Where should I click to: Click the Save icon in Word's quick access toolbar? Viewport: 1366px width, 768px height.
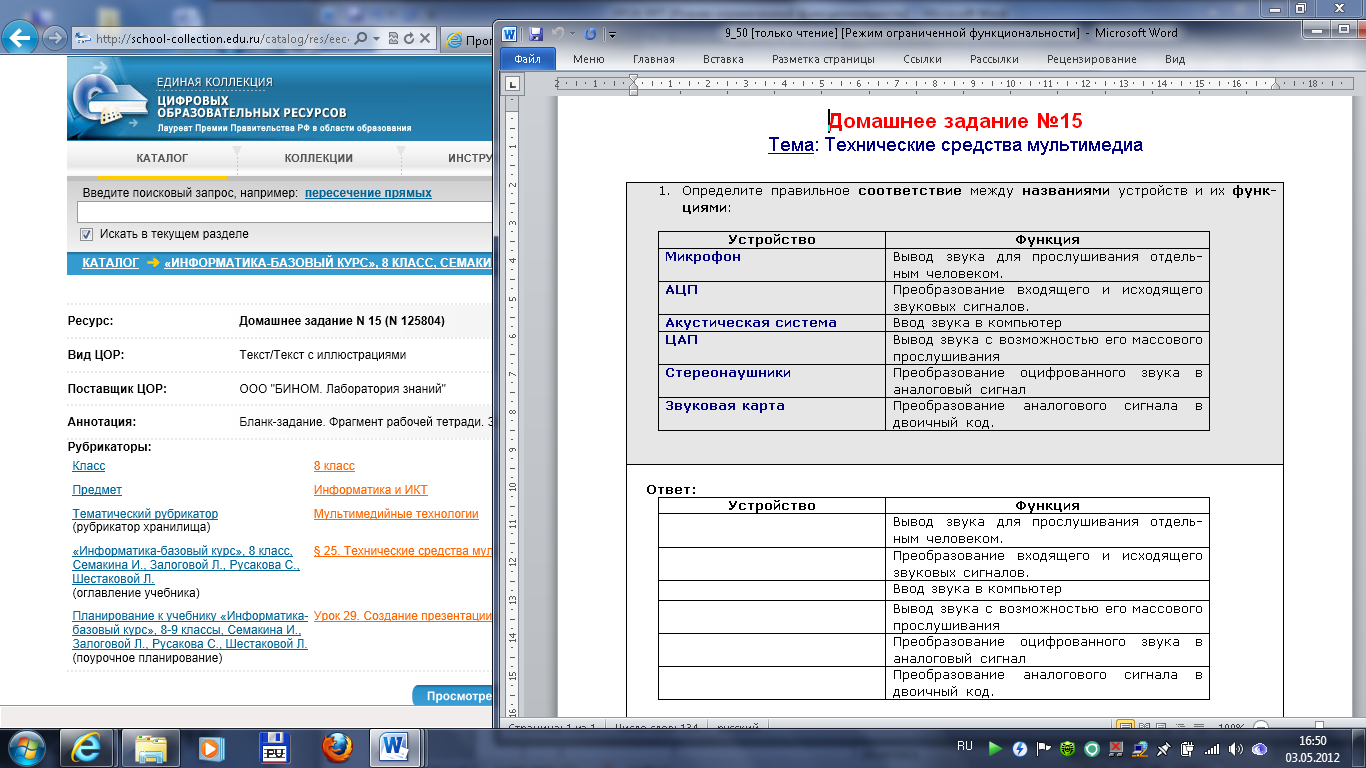[x=536, y=33]
